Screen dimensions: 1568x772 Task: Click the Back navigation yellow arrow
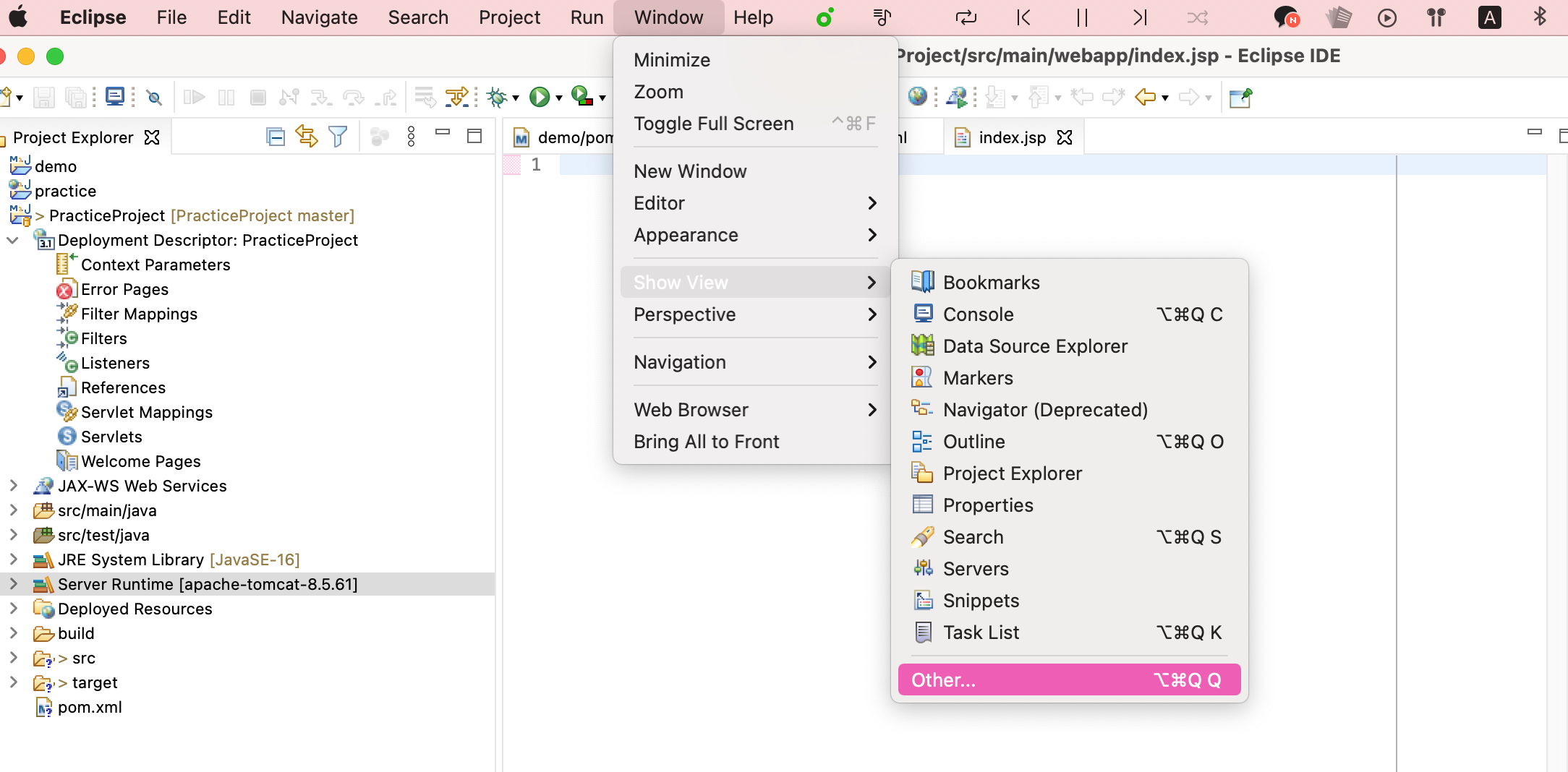pyautogui.click(x=1145, y=97)
